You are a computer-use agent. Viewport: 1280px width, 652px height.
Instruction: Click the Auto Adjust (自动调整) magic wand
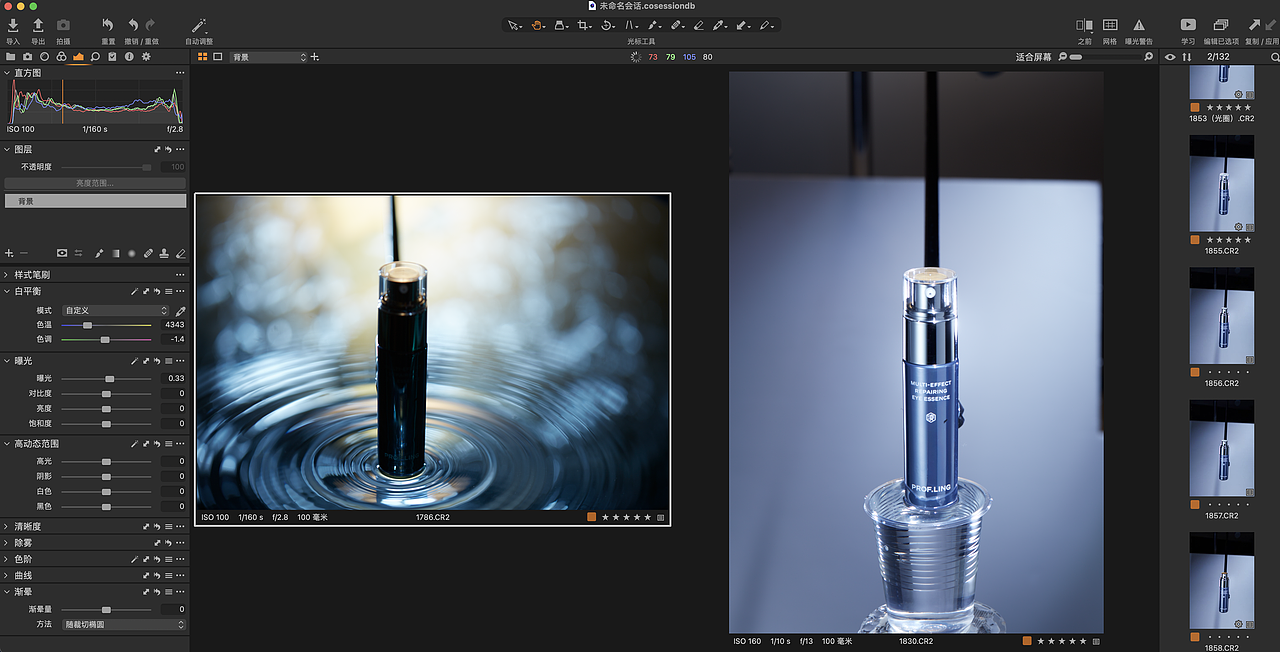tap(198, 25)
